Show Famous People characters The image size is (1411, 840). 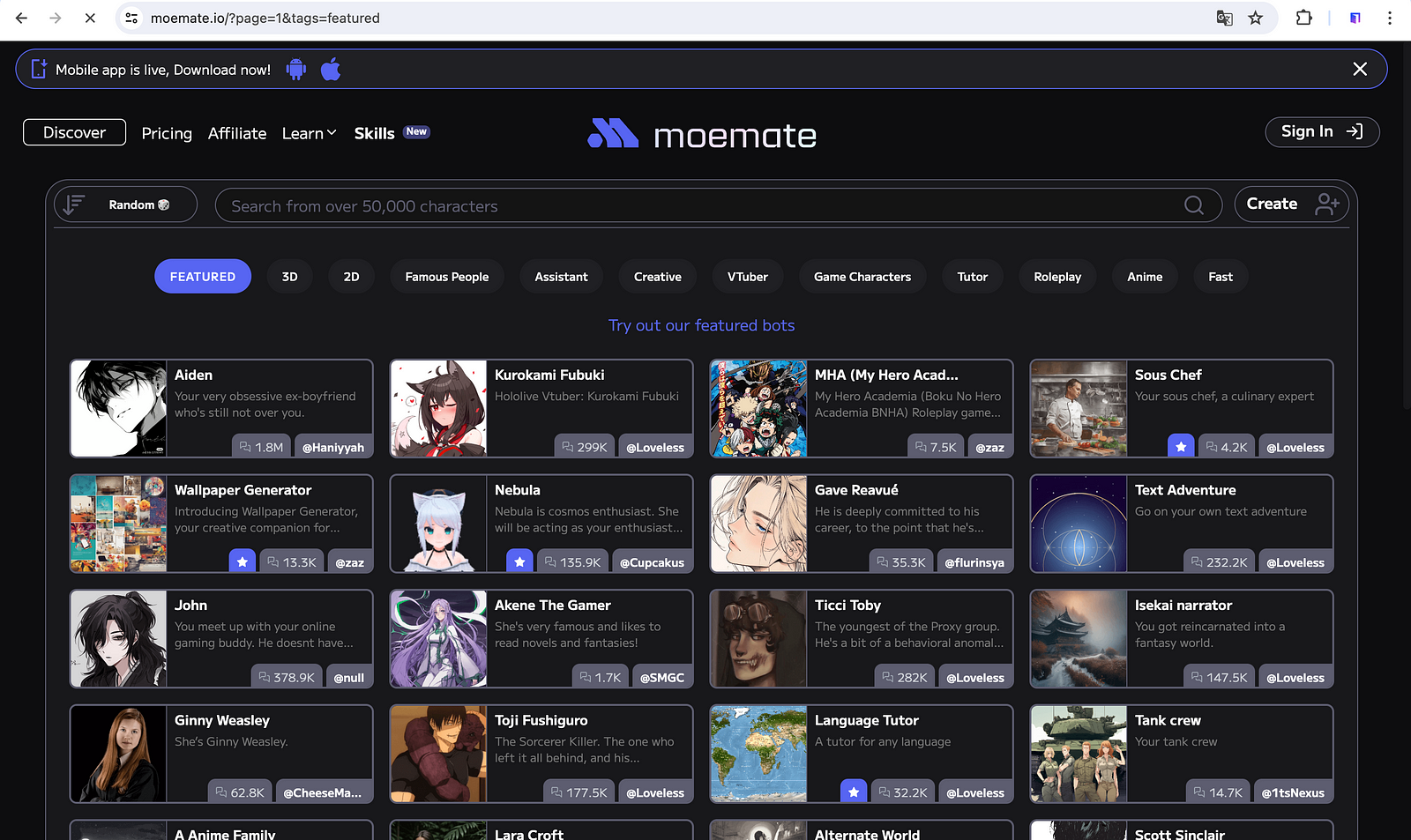447,277
